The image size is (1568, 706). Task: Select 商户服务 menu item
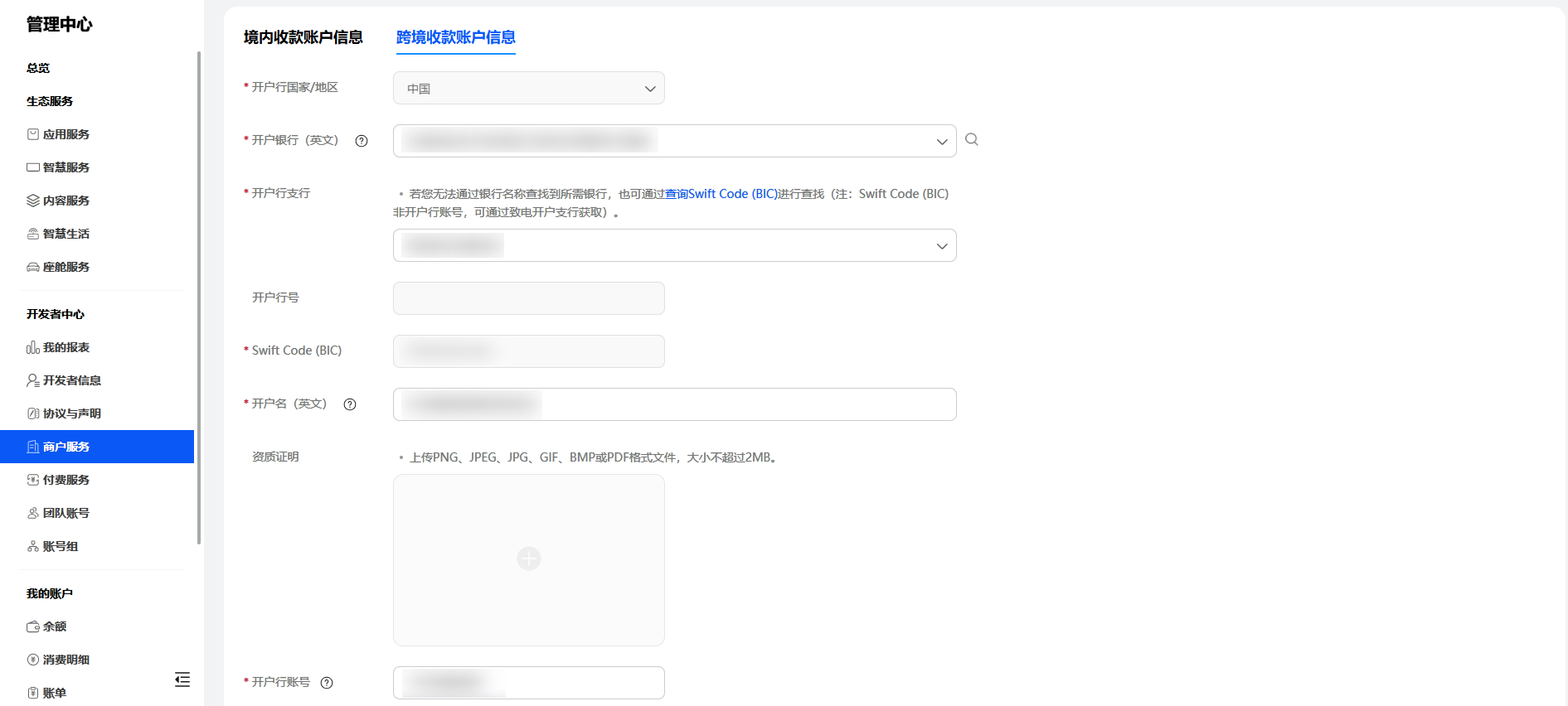pyautogui.click(x=97, y=447)
